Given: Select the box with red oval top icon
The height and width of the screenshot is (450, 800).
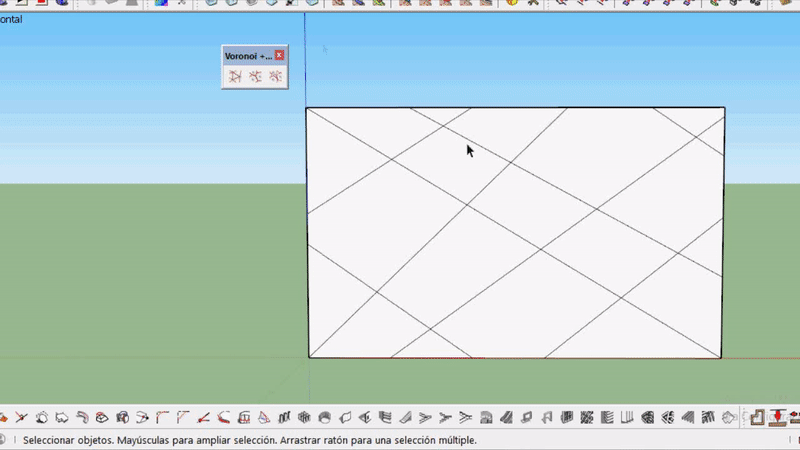Looking at the screenshot, I should click(102, 418).
